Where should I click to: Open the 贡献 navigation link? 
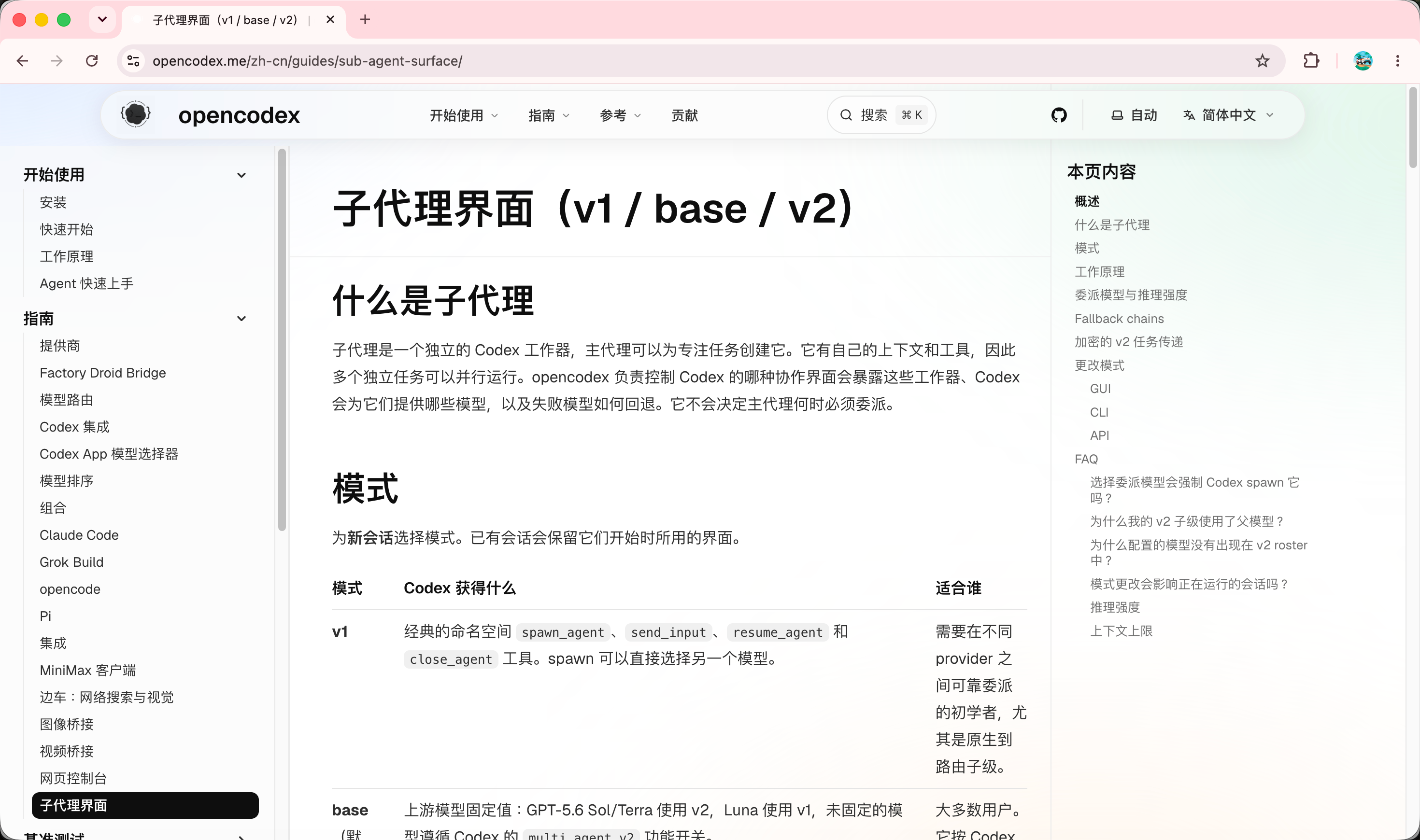[684, 115]
